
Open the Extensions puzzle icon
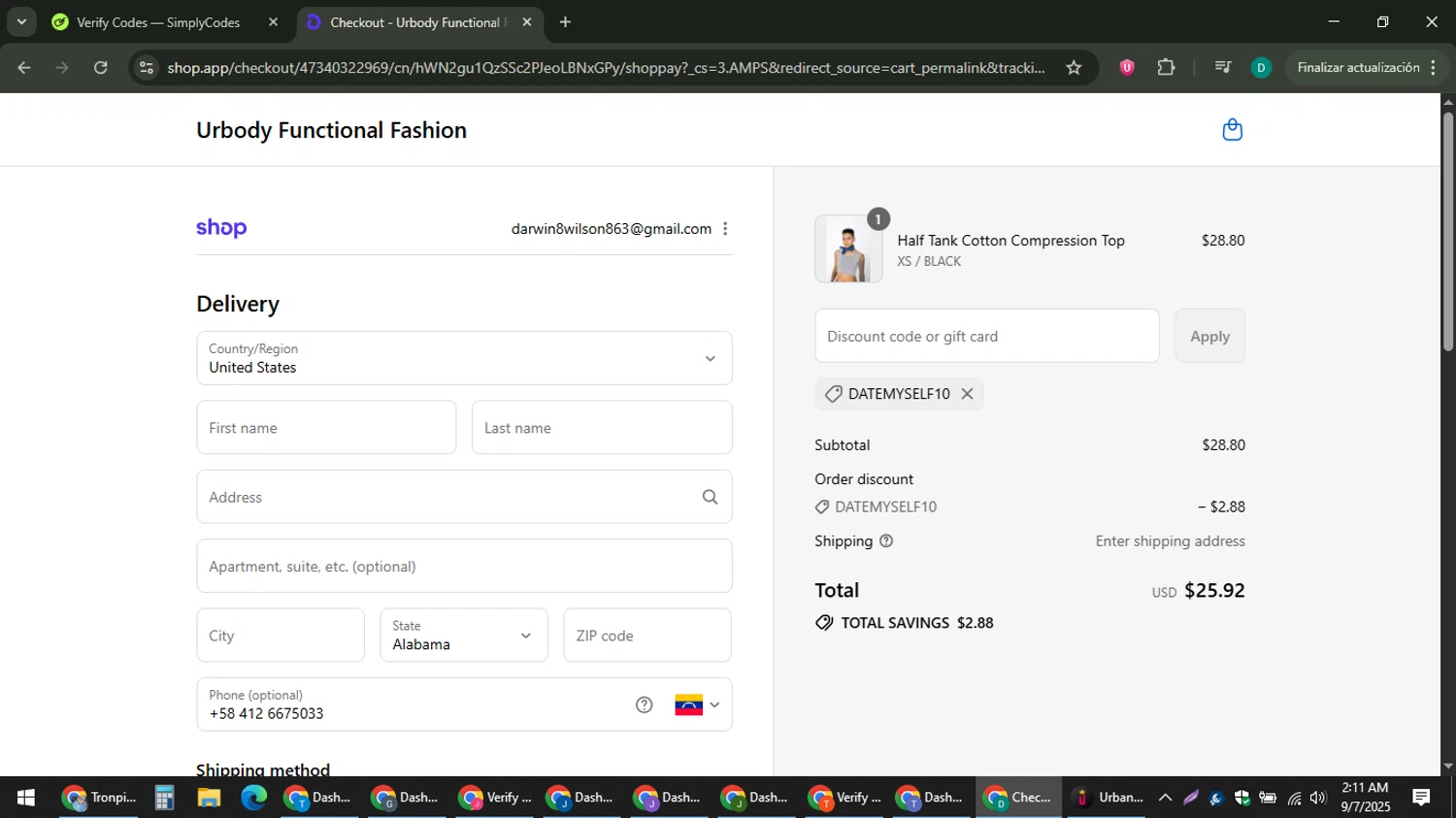[1166, 68]
